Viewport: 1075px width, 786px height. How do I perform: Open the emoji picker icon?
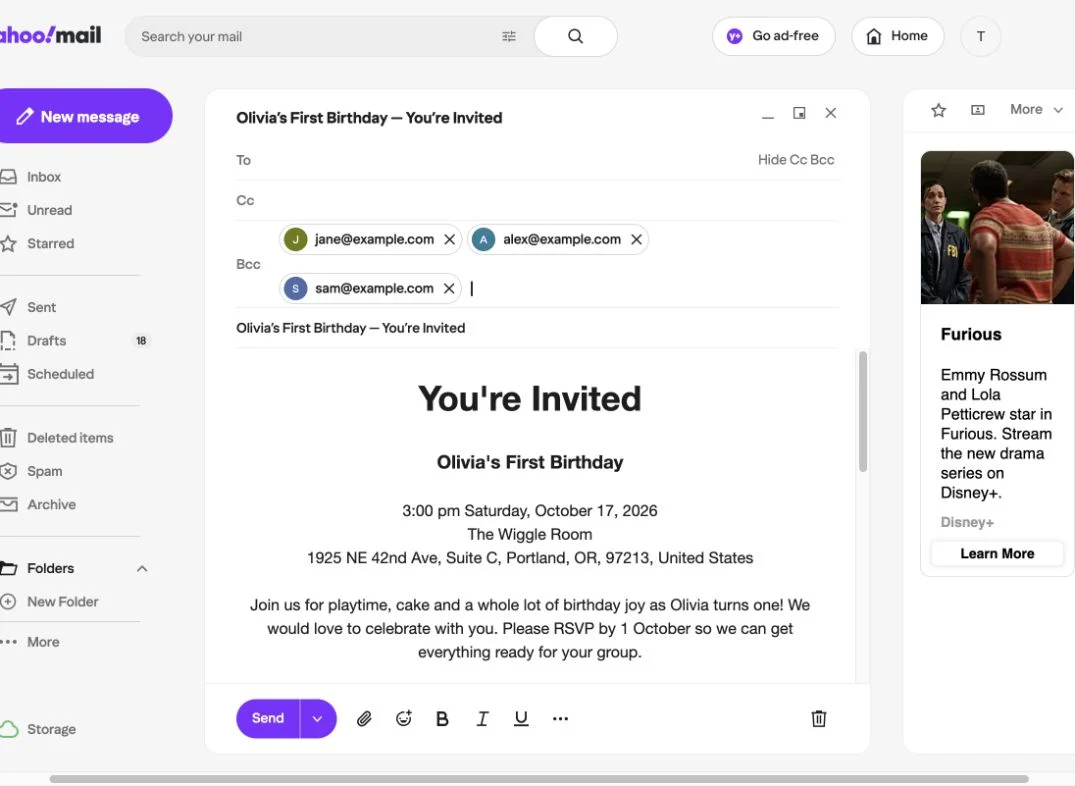tap(404, 718)
